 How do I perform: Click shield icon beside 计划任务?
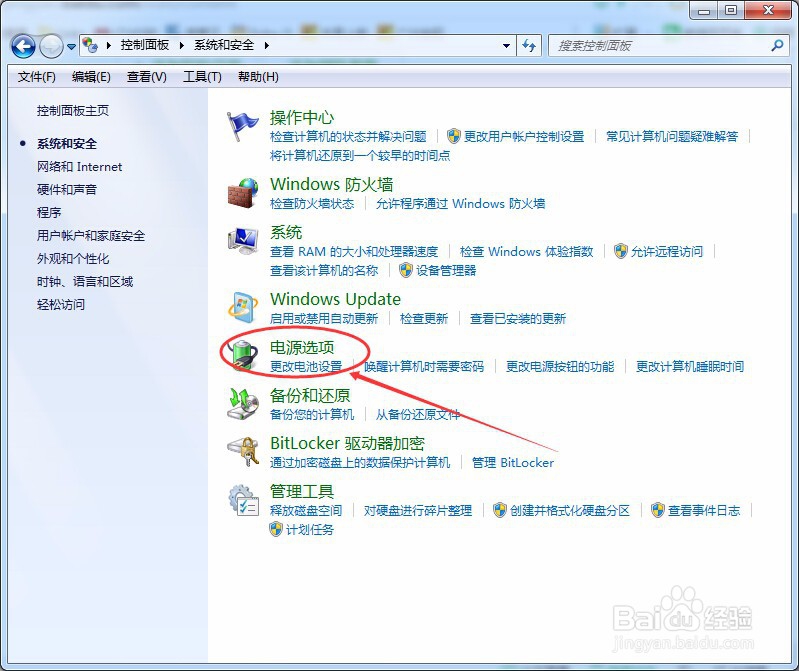pyautogui.click(x=276, y=529)
